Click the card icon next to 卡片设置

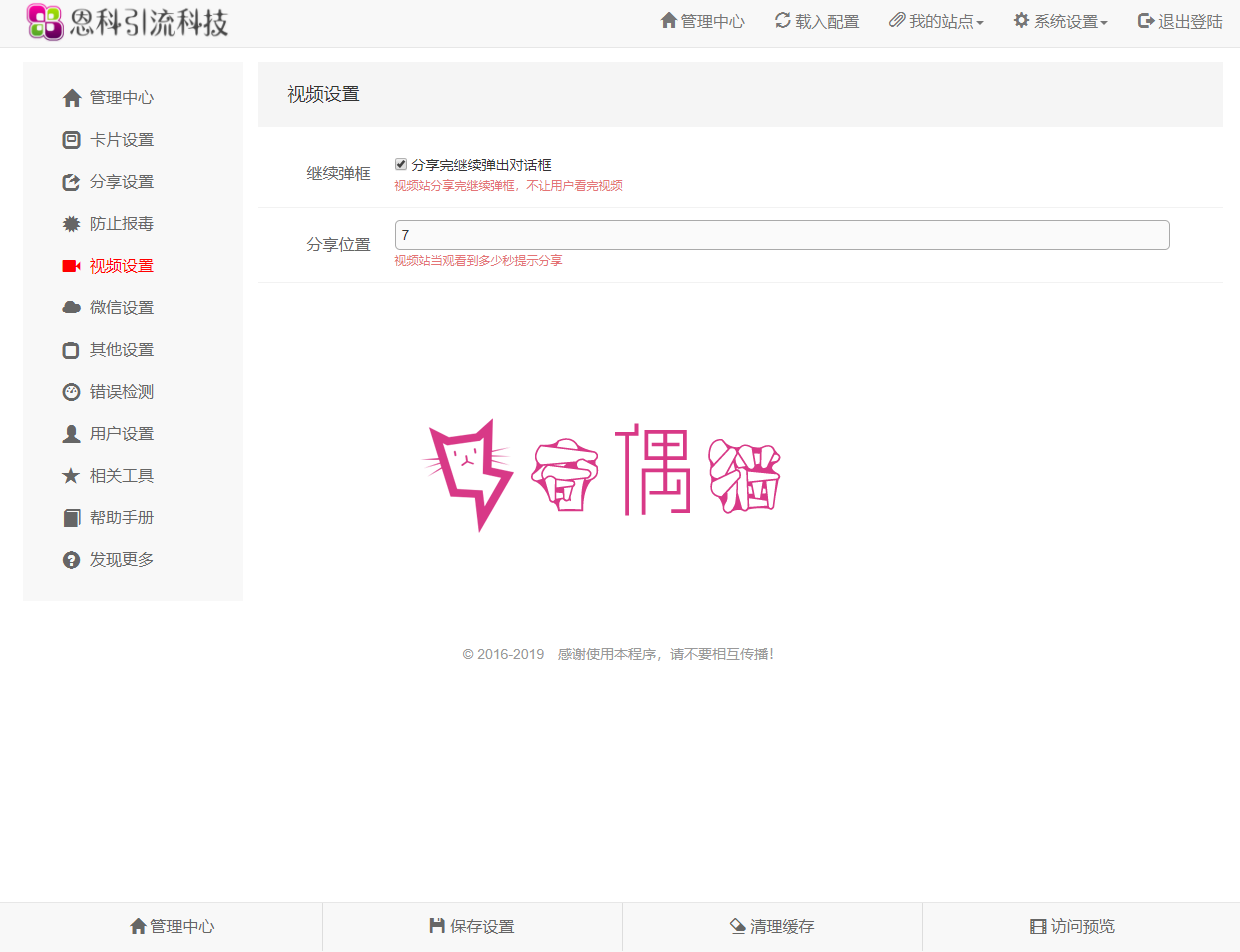71,140
